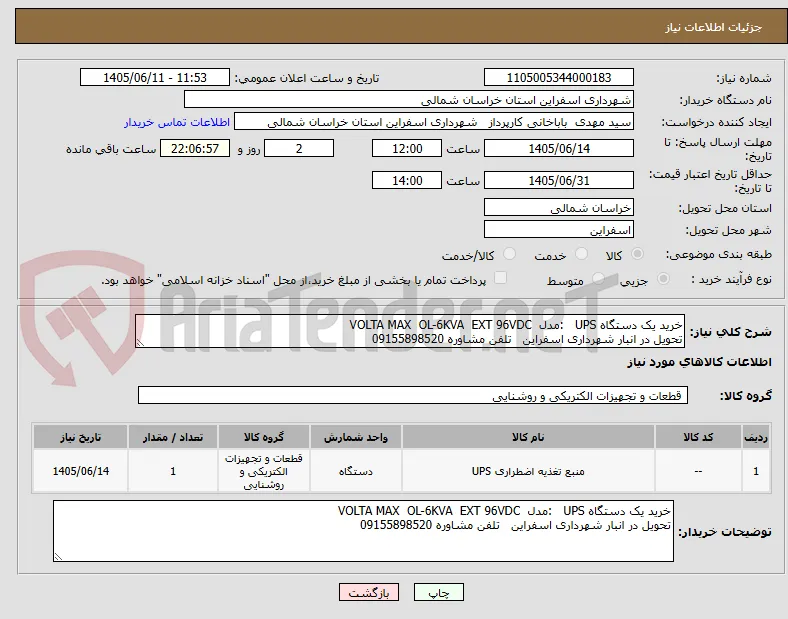Click the general description text area
The image size is (788, 619).
pyautogui.click(x=410, y=332)
